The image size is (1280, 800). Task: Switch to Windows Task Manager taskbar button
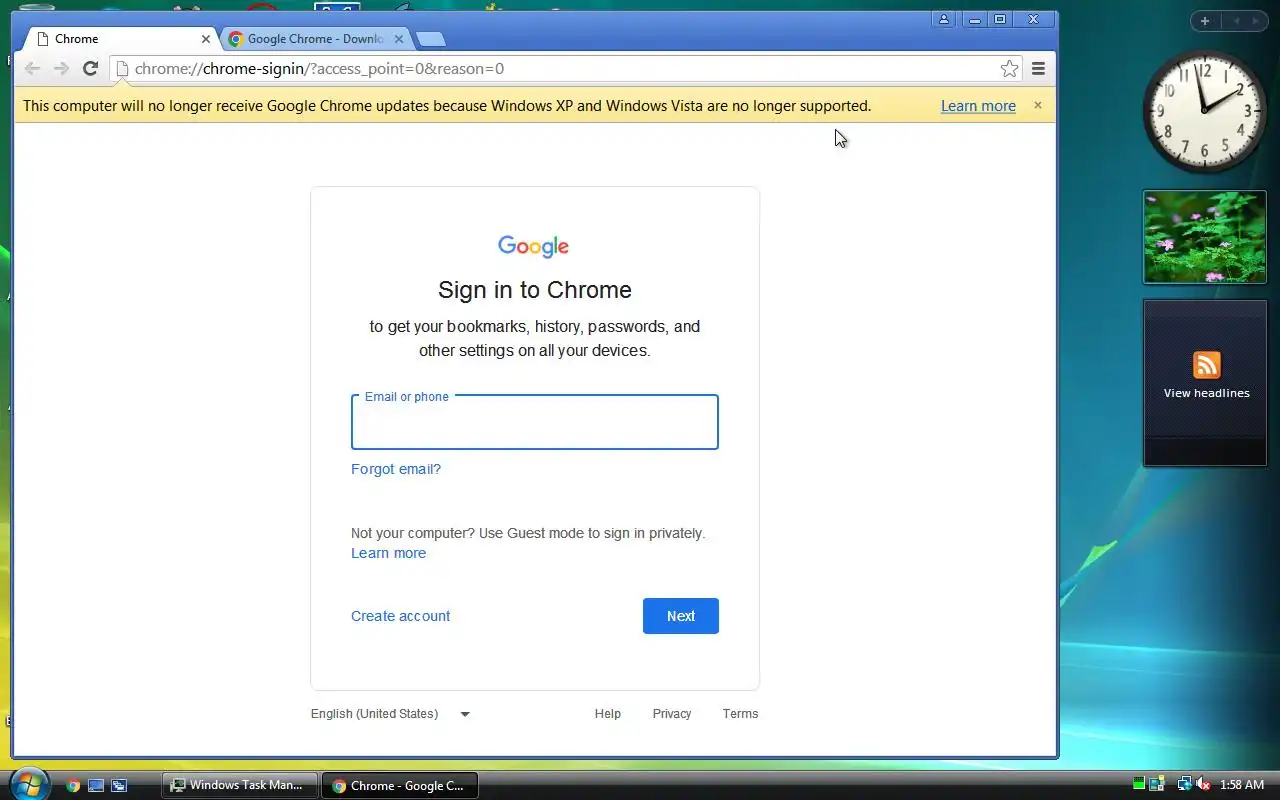[x=240, y=786]
